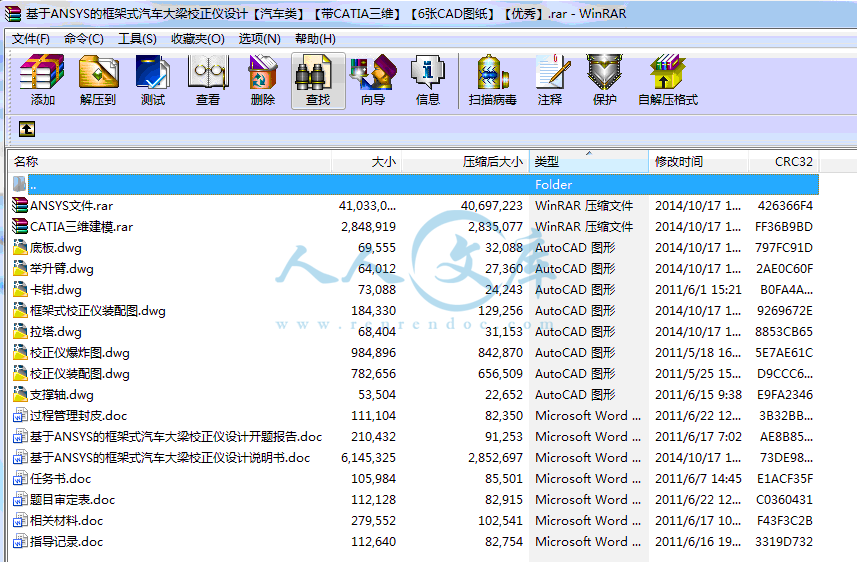Open the 选项(N) menu
Screen dimensions: 857x562
point(260,39)
